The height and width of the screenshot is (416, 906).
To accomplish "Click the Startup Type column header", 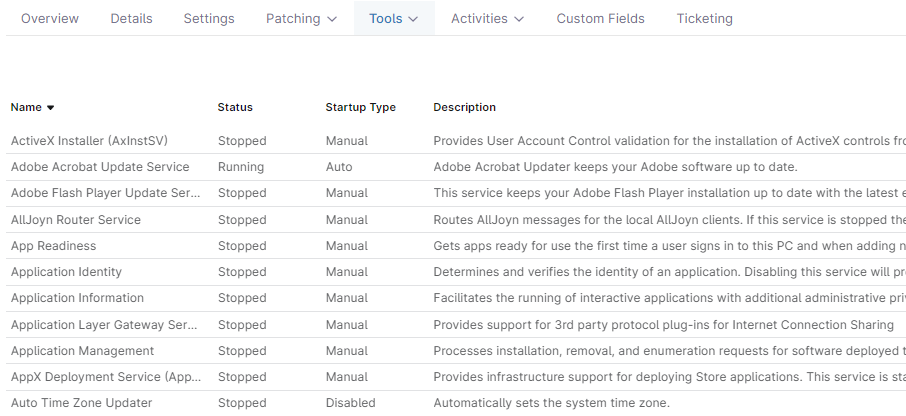I will (x=360, y=108).
